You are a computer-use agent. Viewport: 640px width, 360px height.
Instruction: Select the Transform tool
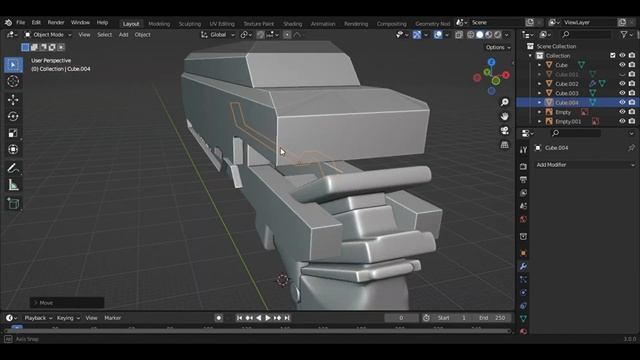coord(13,149)
